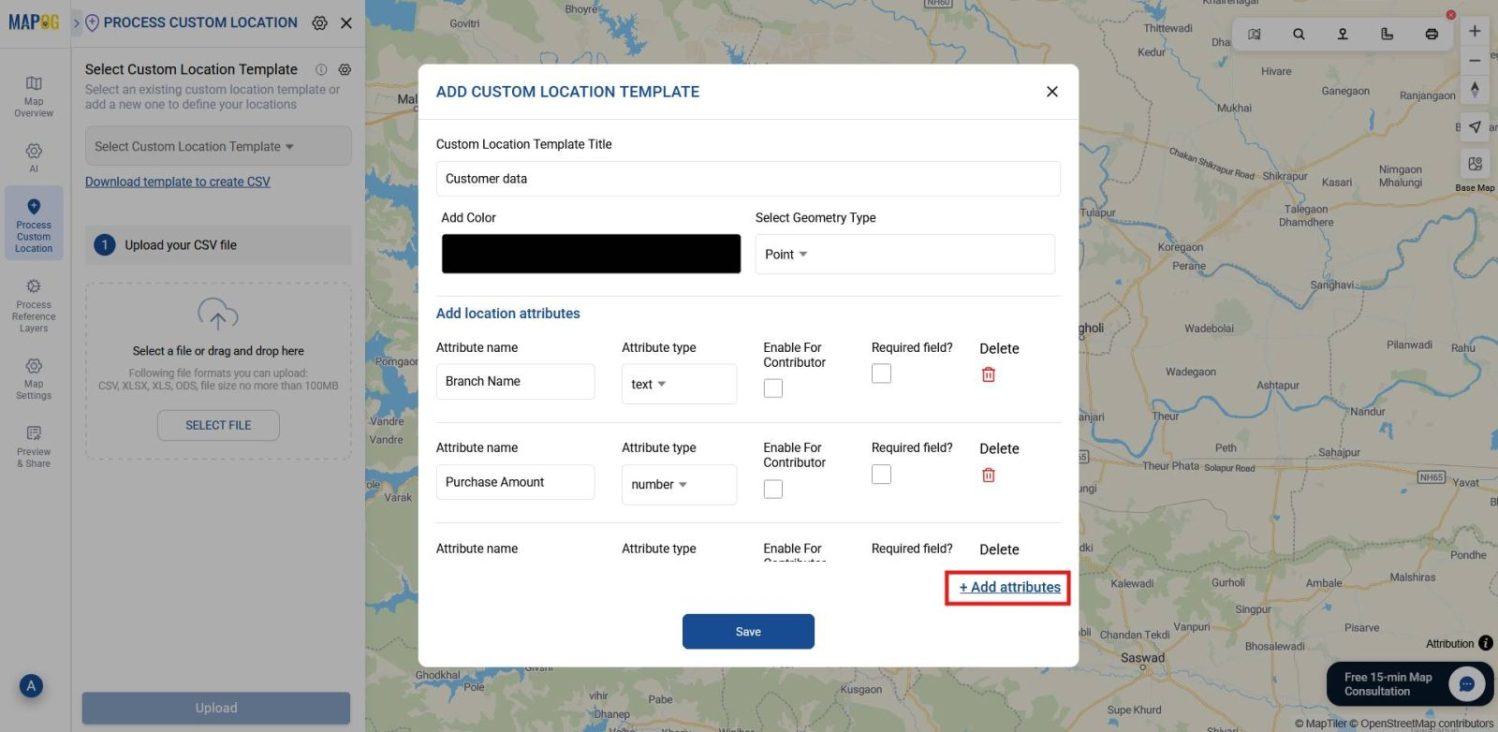The image size is (1498, 732).
Task: Open the Base Map selector icon
Action: 1474,164
